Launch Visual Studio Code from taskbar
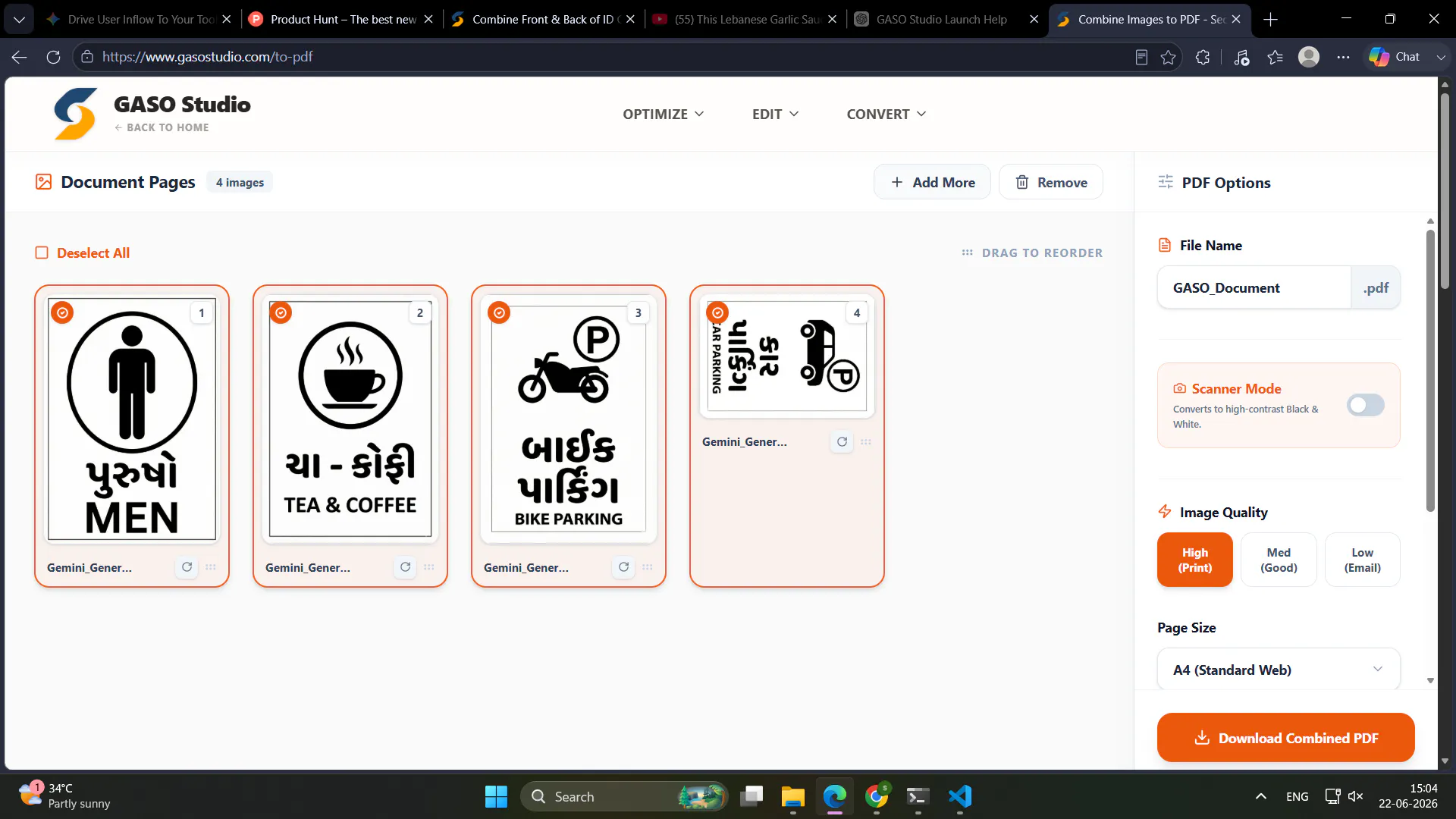The height and width of the screenshot is (819, 1456). coord(960,796)
